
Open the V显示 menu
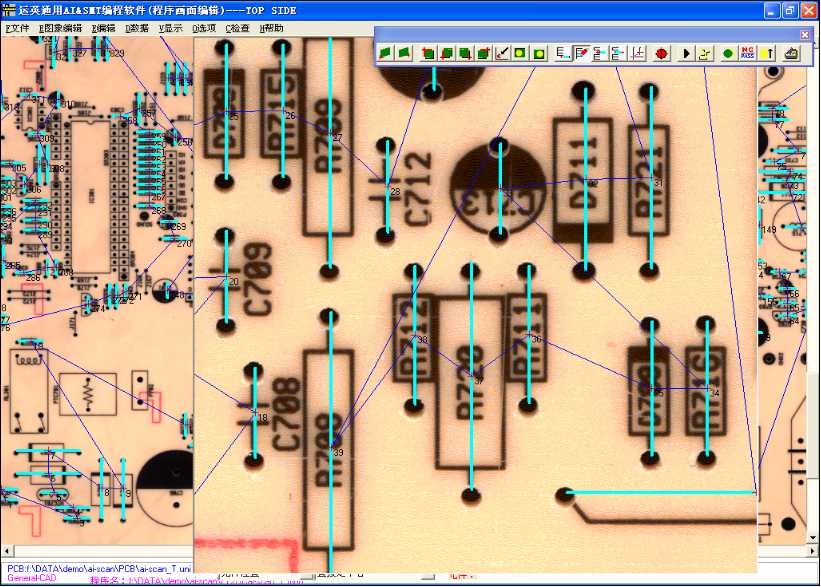(171, 28)
